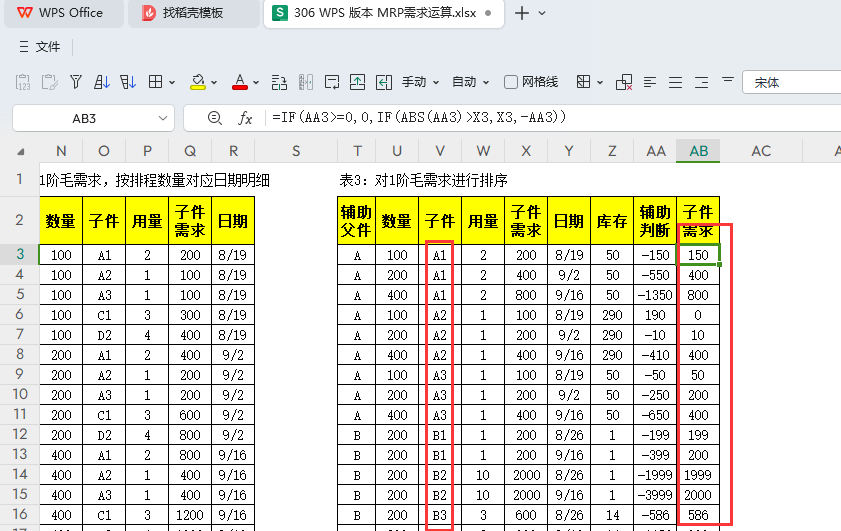The height and width of the screenshot is (531, 841).
Task: Select column header N
Action: point(61,151)
